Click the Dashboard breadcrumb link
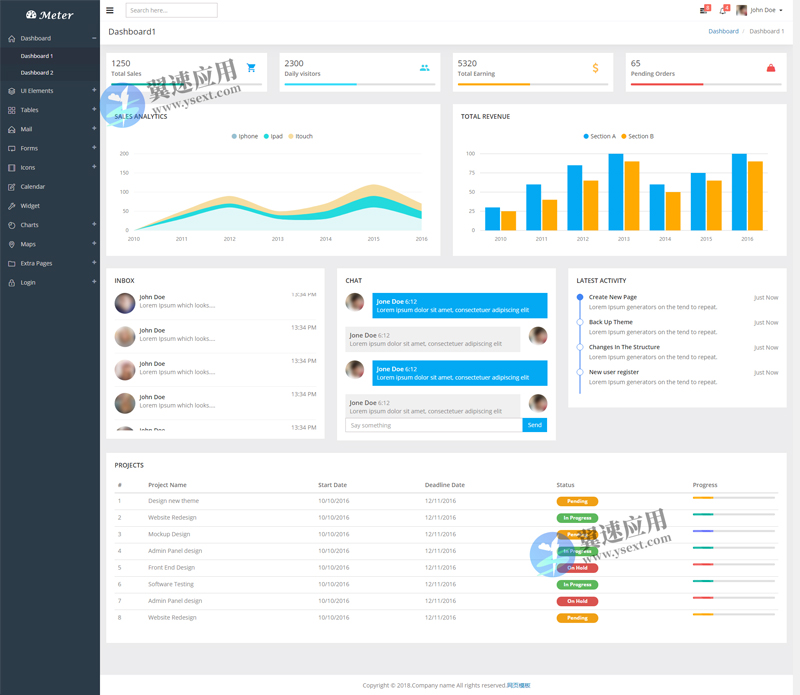 click(723, 31)
